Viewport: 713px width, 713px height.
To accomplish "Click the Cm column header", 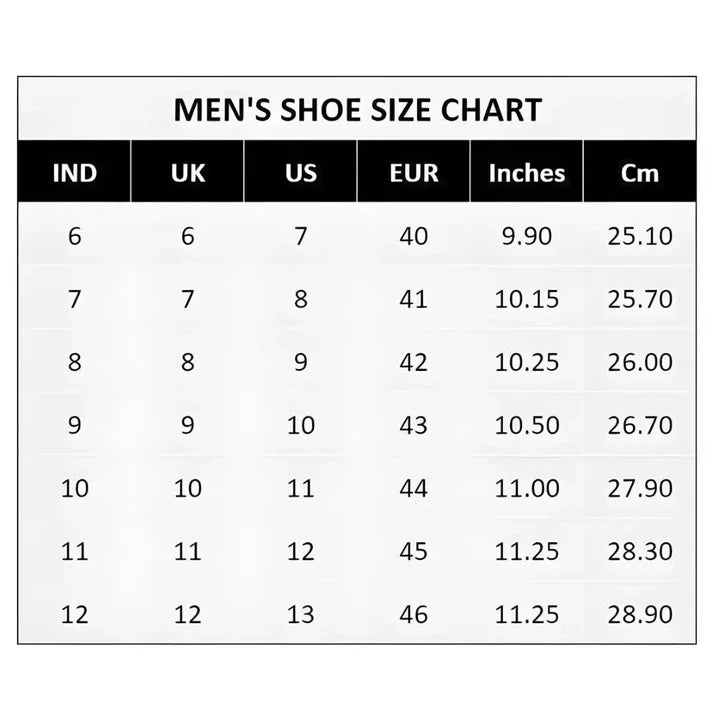I will (640, 173).
